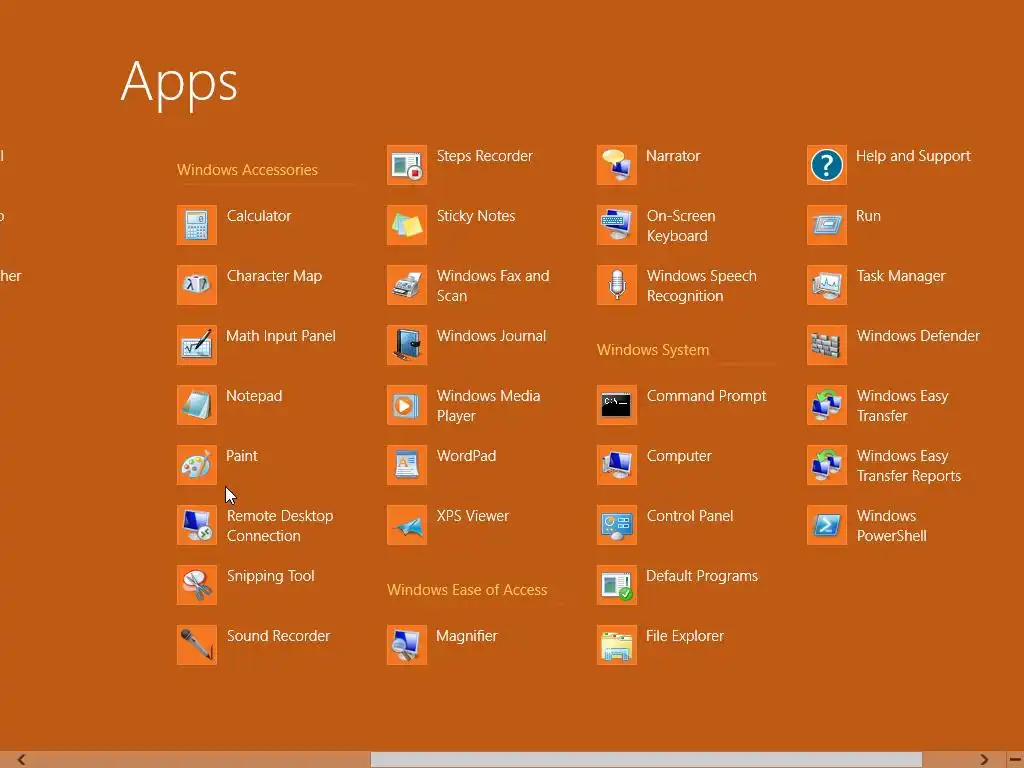Click the "Steps Recorder" label
Image resolution: width=1024 pixels, height=768 pixels.
pyautogui.click(x=485, y=156)
